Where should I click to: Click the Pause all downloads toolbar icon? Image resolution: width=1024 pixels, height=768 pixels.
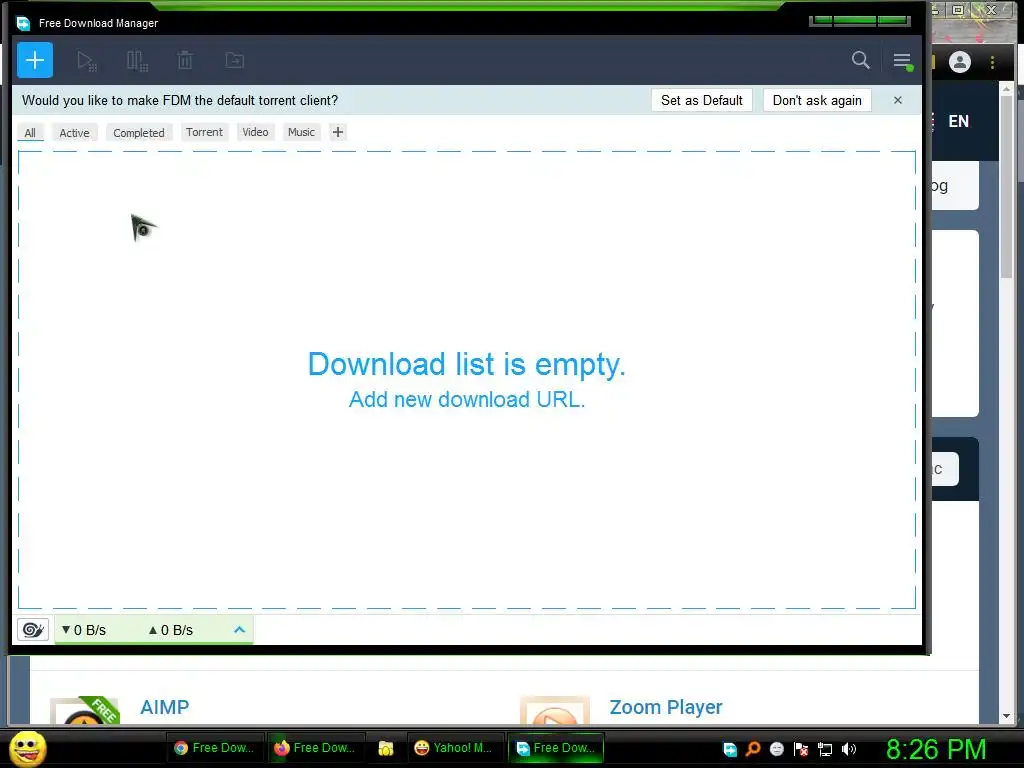pyautogui.click(x=137, y=61)
